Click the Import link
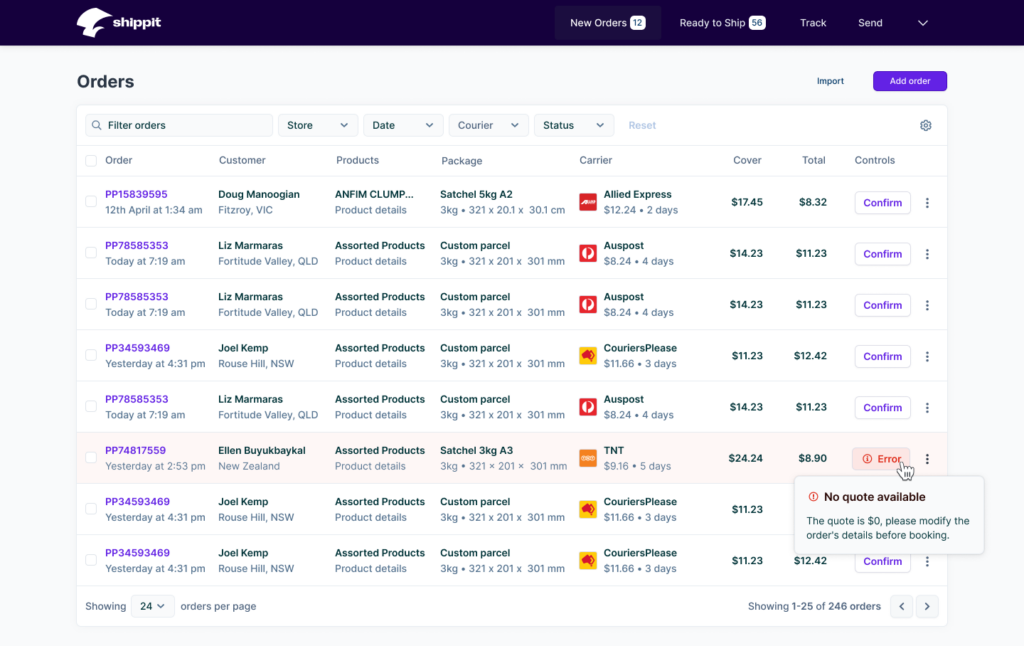Image resolution: width=1024 pixels, height=646 pixels. [830, 81]
